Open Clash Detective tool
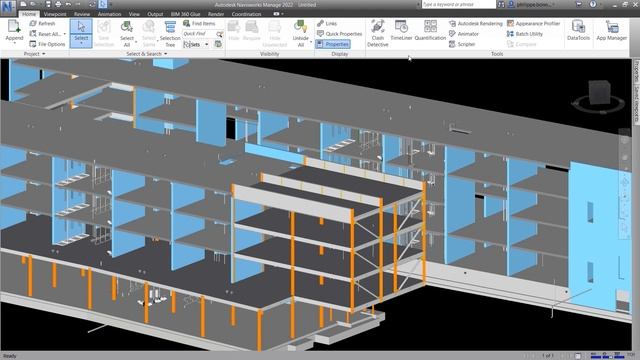 click(x=378, y=33)
